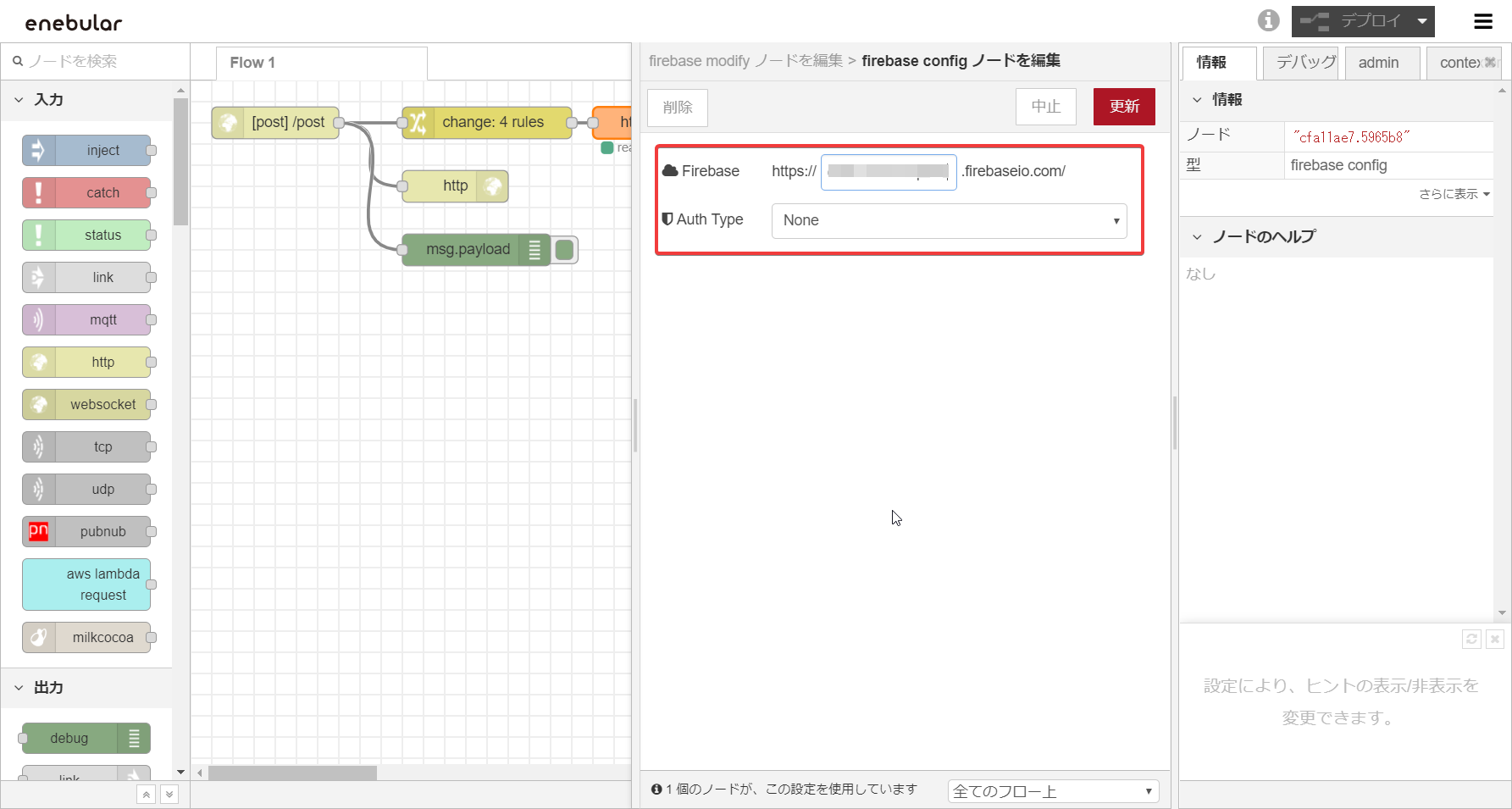Select the milkcocoa node in the palette
This screenshot has height=809, width=1512.
pyautogui.click(x=87, y=637)
